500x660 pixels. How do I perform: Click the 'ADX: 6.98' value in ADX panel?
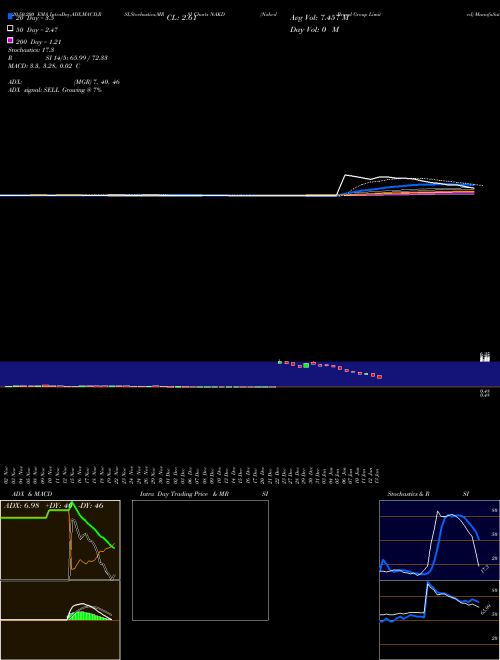tap(21, 505)
